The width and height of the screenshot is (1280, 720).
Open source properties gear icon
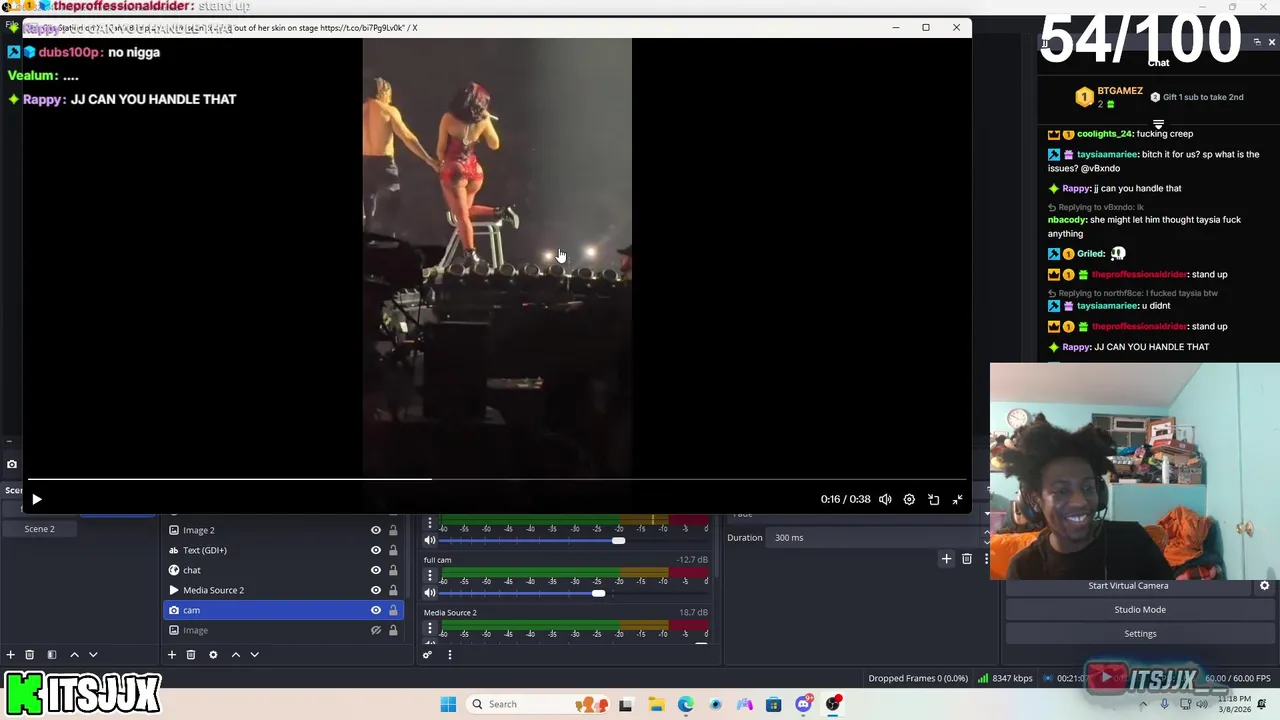213,655
